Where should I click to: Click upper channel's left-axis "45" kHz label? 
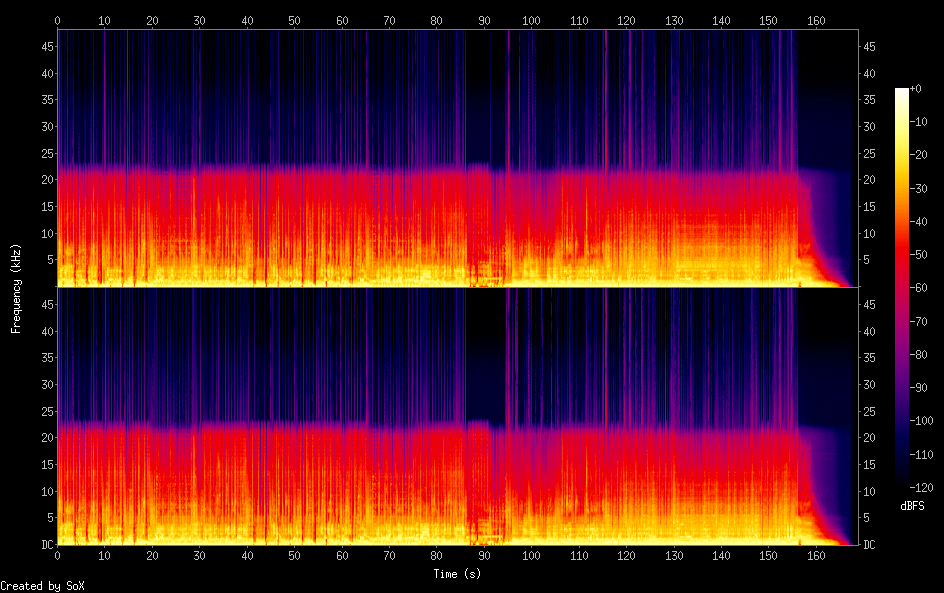(x=48, y=47)
